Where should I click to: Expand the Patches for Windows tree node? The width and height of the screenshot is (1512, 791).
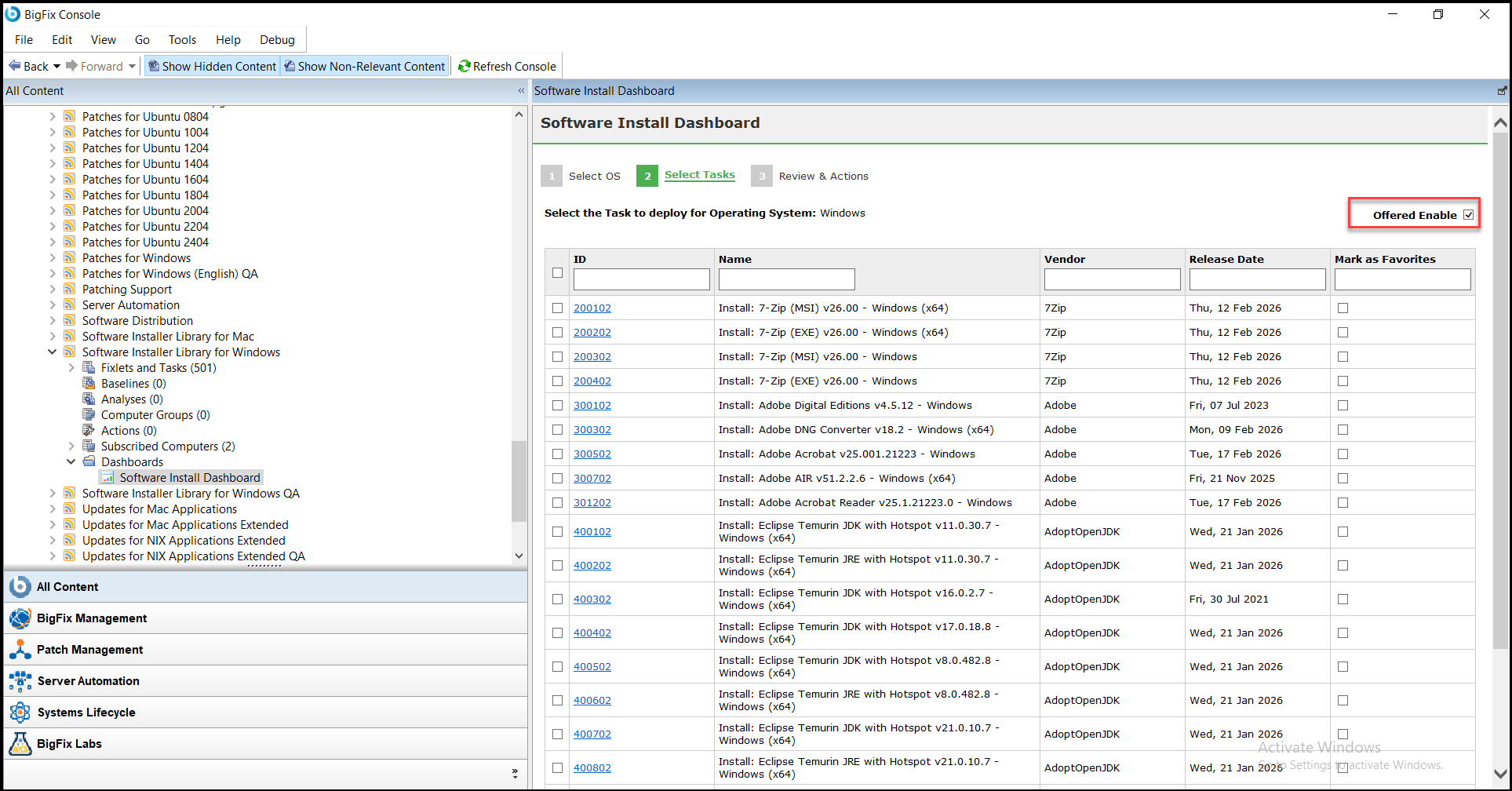[53, 258]
